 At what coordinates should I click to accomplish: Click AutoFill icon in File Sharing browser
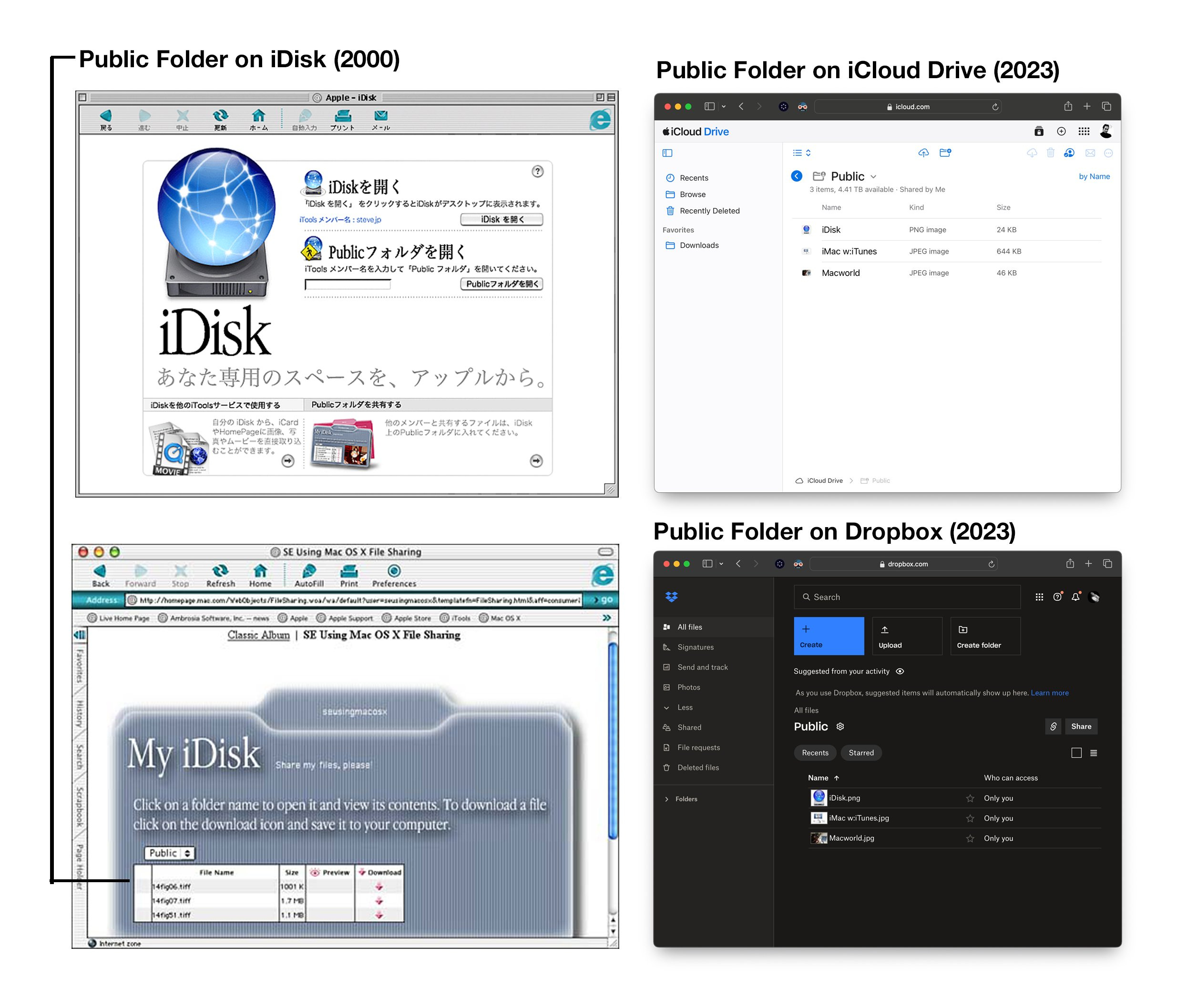[308, 575]
